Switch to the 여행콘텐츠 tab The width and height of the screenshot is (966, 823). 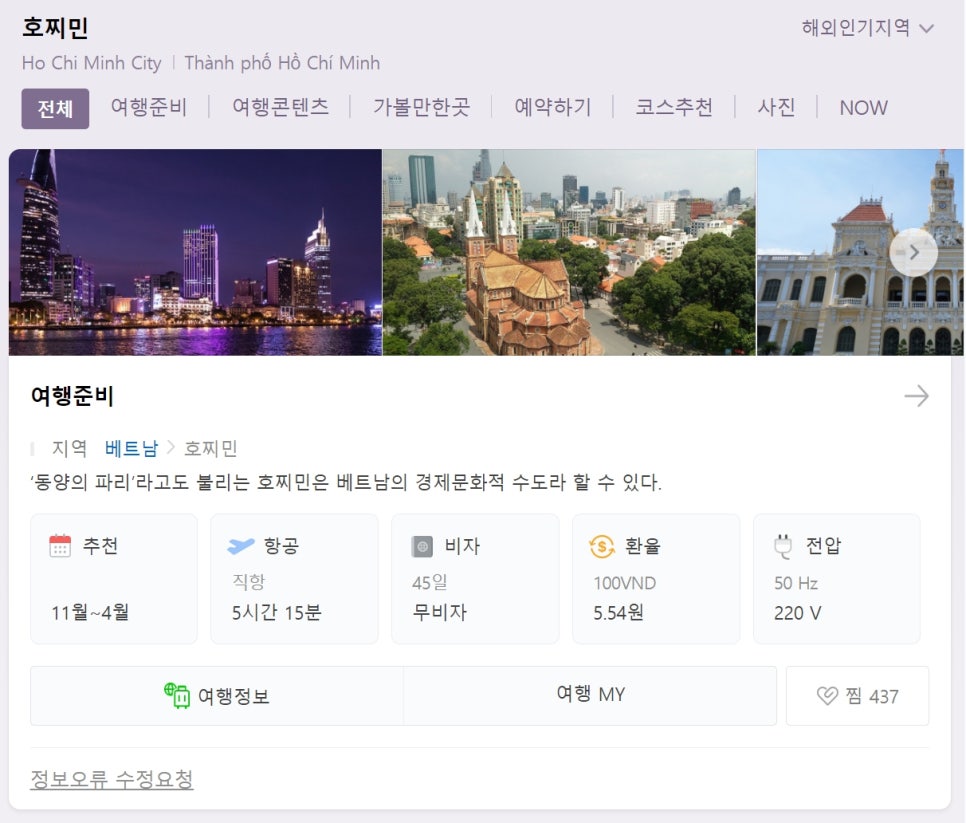click(280, 107)
